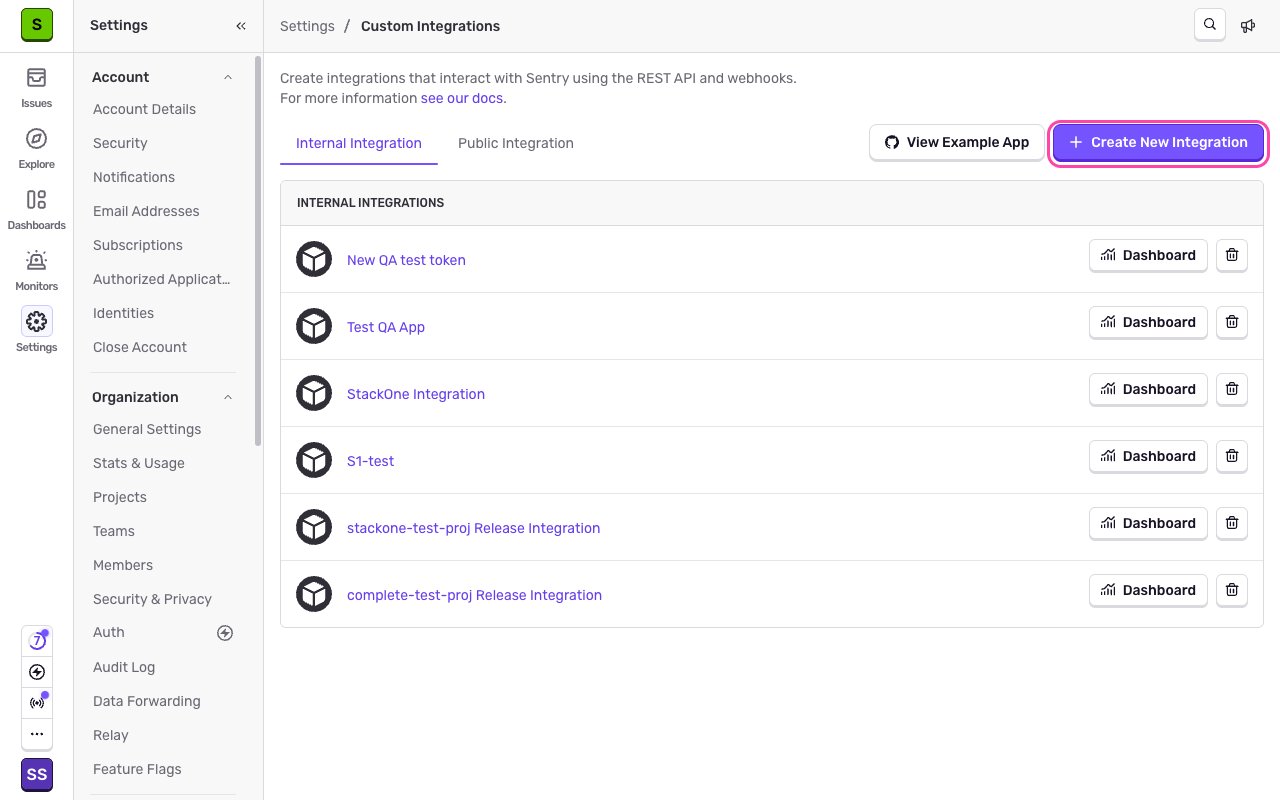Open Subscriptions settings
Screen dimensions: 1280x800
click(138, 245)
